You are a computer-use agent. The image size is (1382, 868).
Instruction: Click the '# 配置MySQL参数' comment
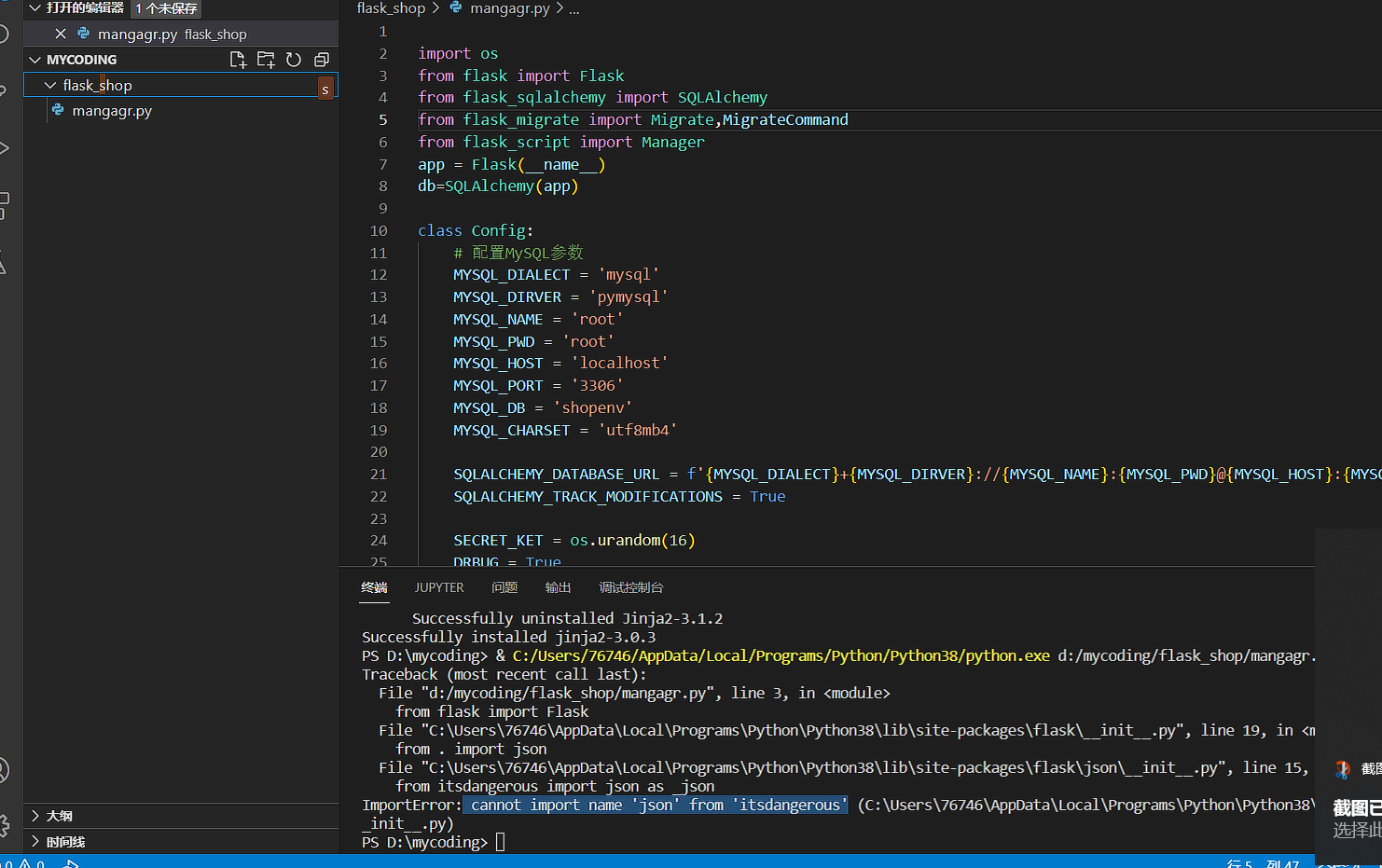518,253
